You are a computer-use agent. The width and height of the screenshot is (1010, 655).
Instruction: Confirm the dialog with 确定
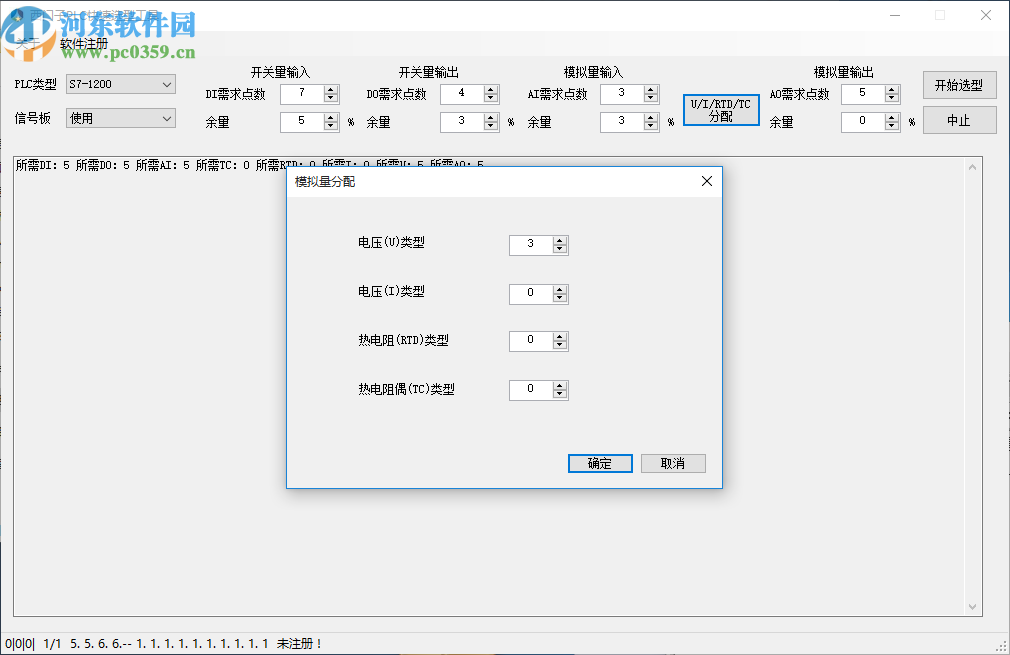click(600, 463)
